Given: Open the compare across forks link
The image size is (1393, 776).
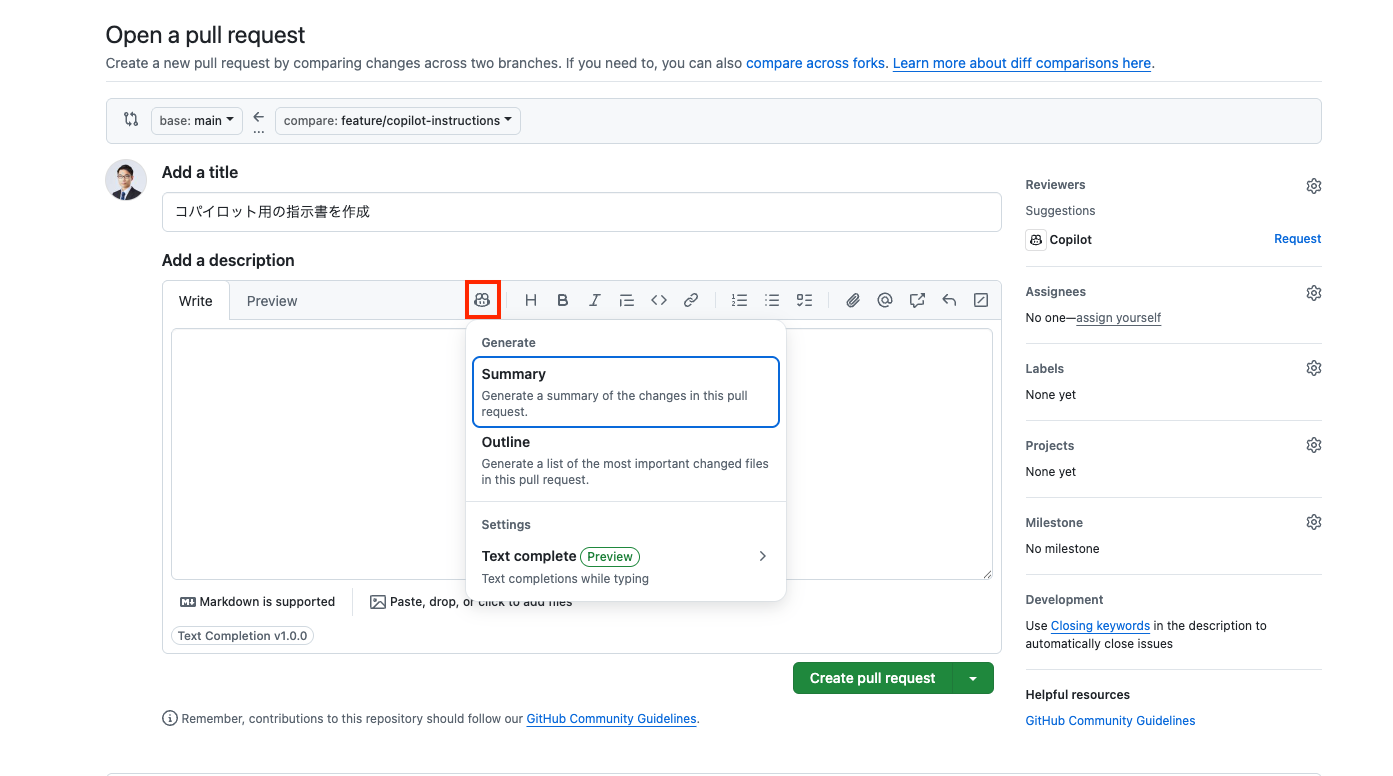Looking at the screenshot, I should click(x=816, y=63).
